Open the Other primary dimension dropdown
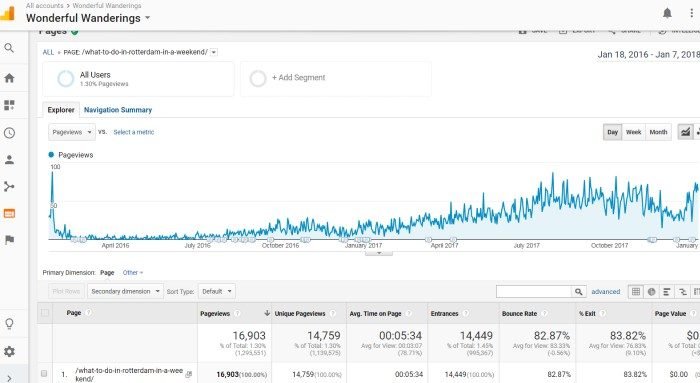The height and width of the screenshot is (383, 700). coord(133,272)
